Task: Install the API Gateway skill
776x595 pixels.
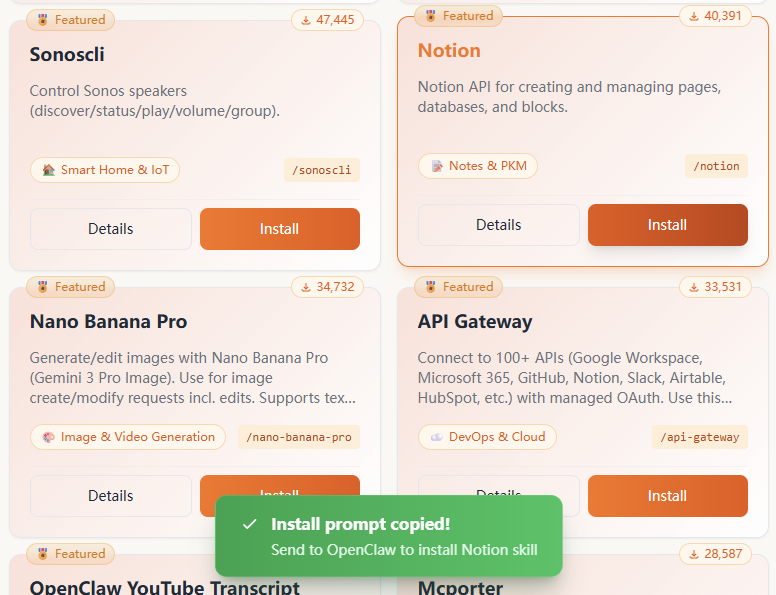Action: pos(668,496)
